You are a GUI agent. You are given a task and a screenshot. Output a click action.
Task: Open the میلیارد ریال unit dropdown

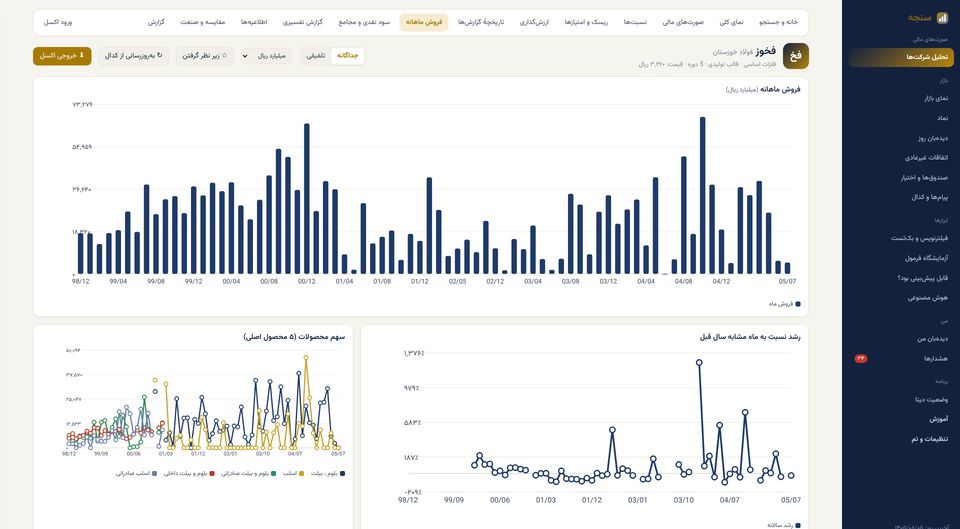click(266, 56)
